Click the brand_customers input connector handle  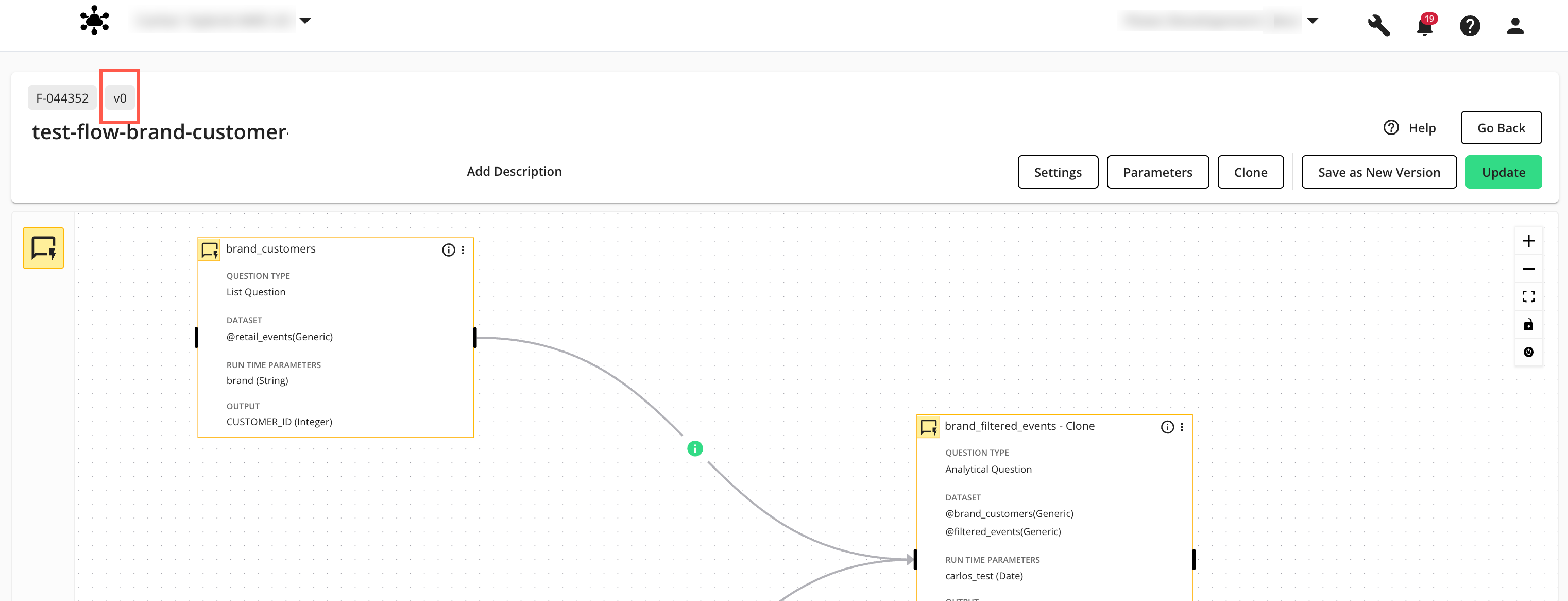[x=196, y=337]
